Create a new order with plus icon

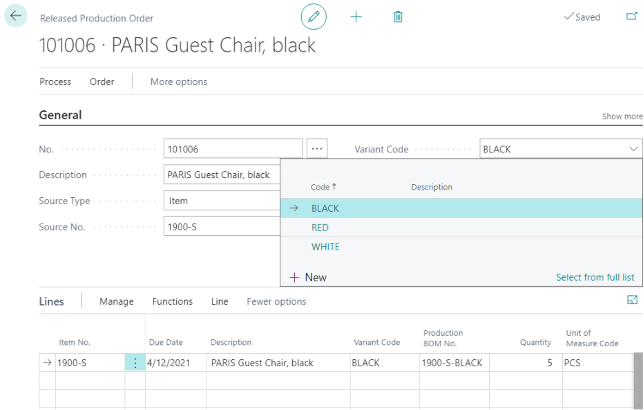356,17
